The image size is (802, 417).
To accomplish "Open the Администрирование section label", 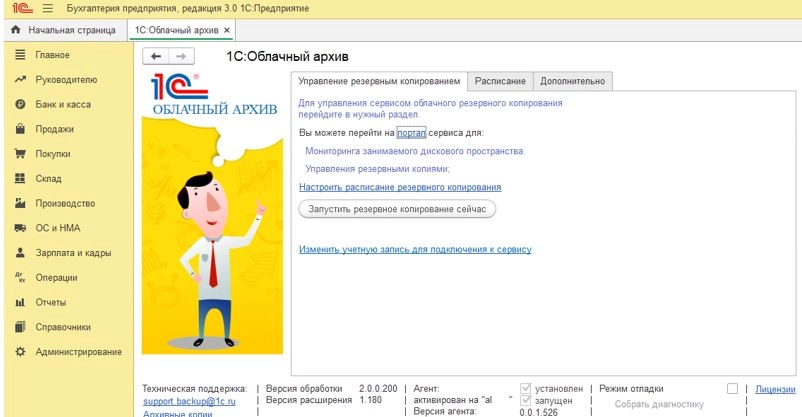I will click(78, 352).
